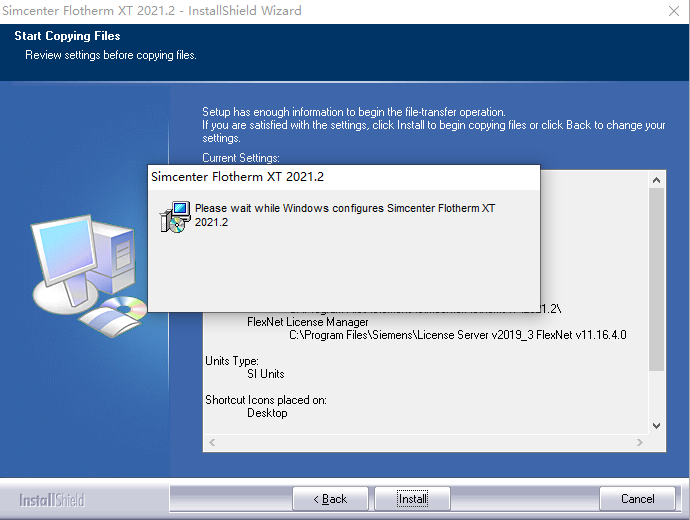This screenshot has width=690, height=520.
Task: Cancel the installation wizard
Action: pyautogui.click(x=637, y=498)
